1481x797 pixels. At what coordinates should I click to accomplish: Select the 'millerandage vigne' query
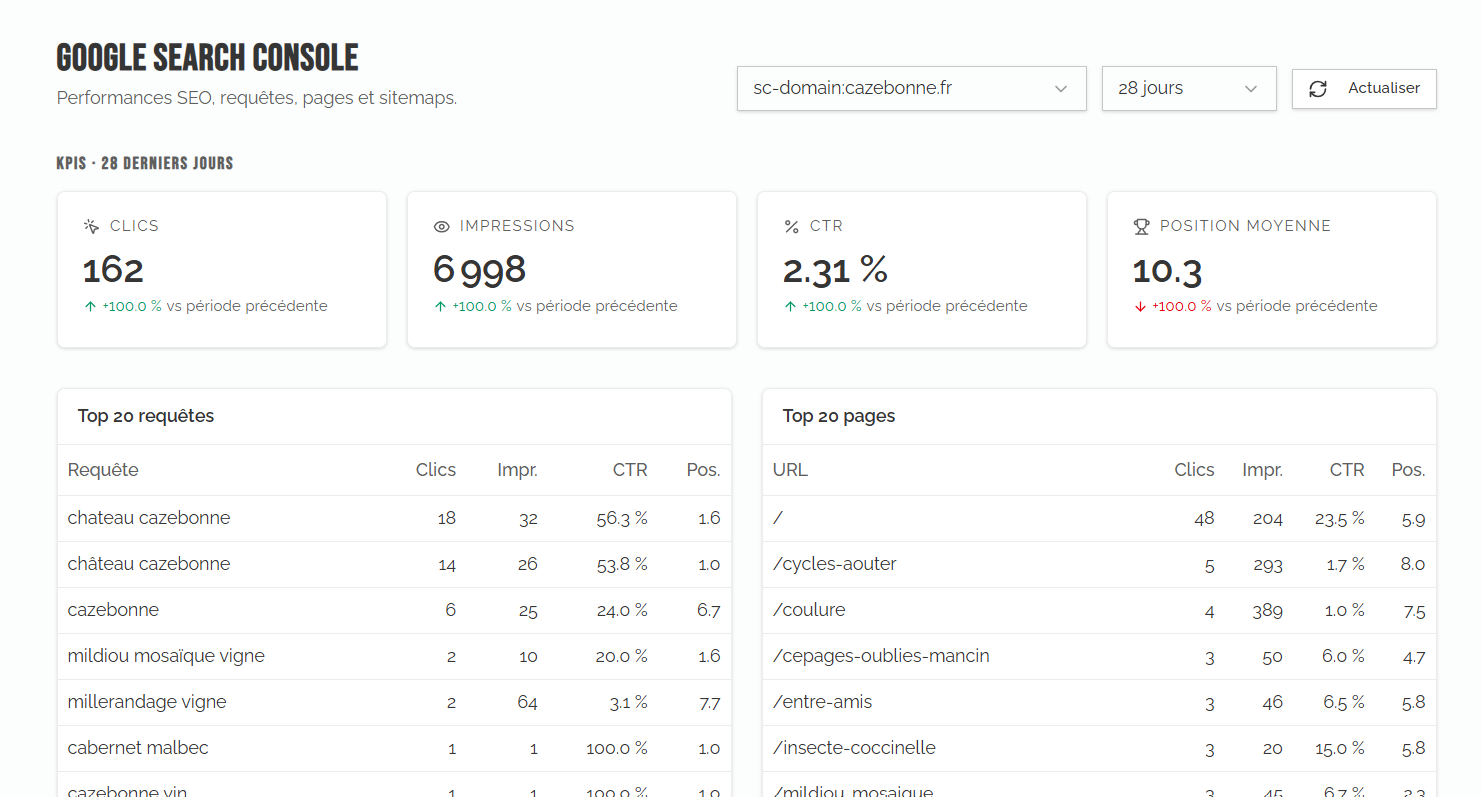(x=147, y=702)
